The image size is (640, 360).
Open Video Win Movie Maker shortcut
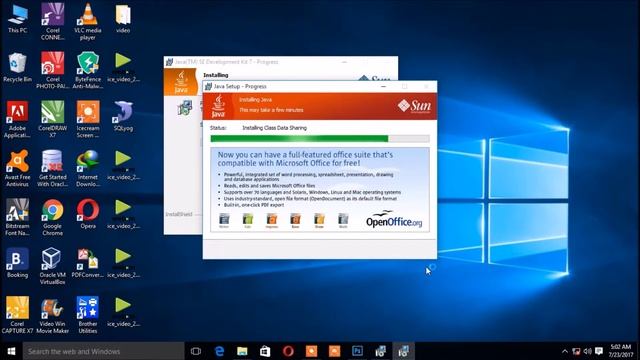(53, 315)
